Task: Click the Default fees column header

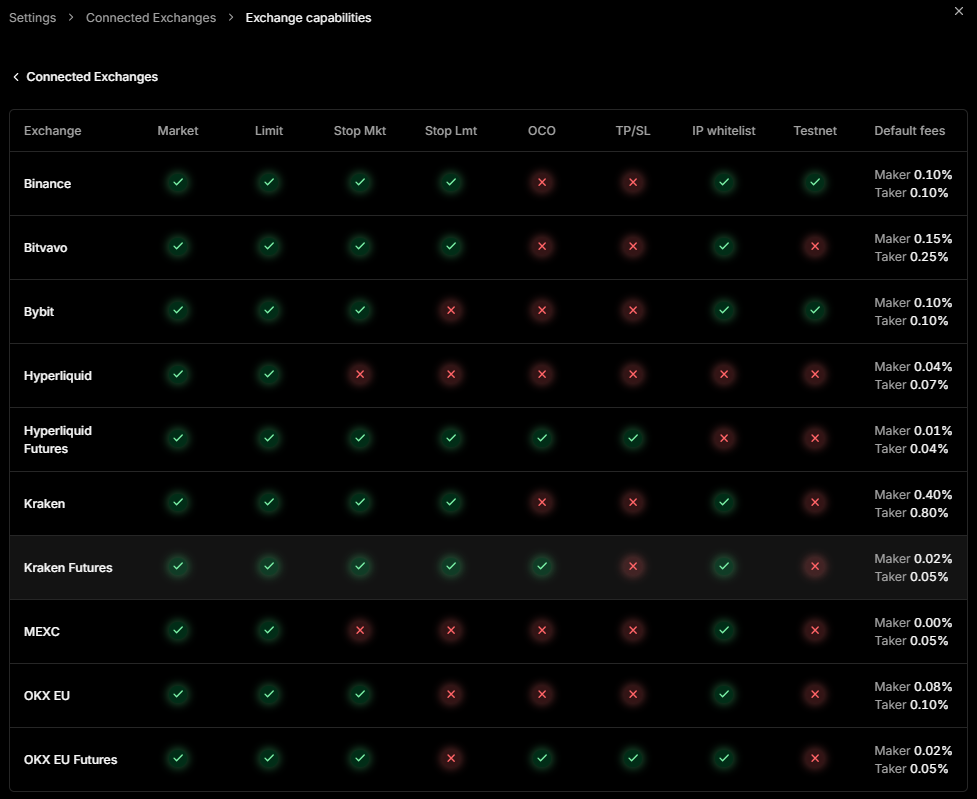Action: (x=909, y=131)
